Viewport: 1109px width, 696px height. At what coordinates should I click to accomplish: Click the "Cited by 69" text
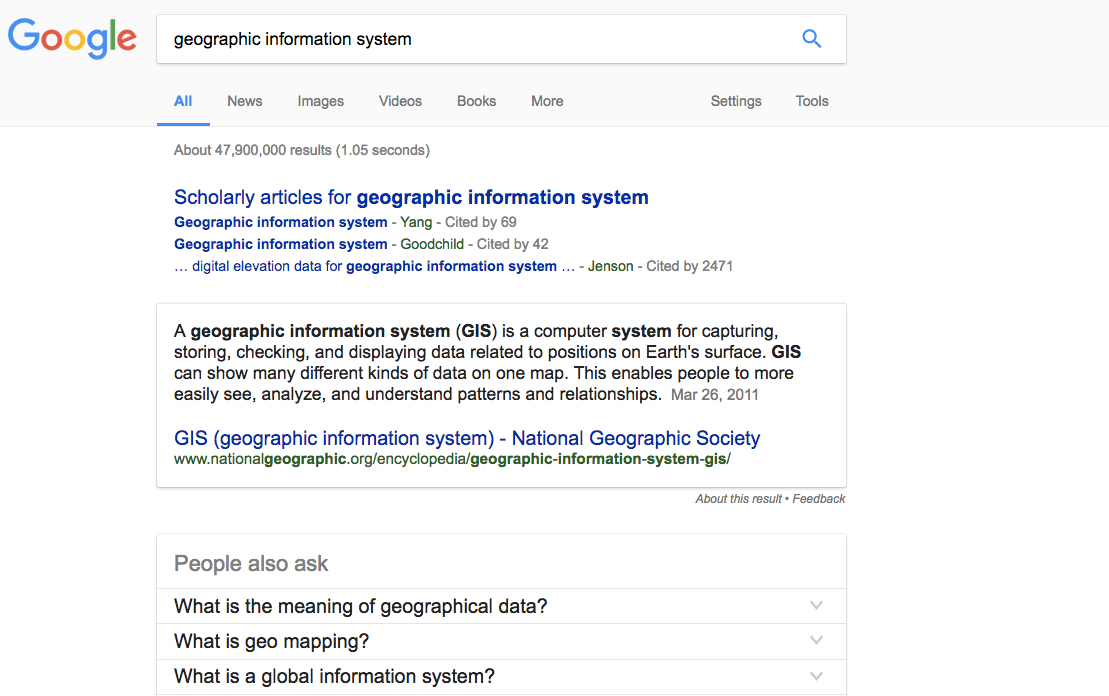[x=481, y=222]
